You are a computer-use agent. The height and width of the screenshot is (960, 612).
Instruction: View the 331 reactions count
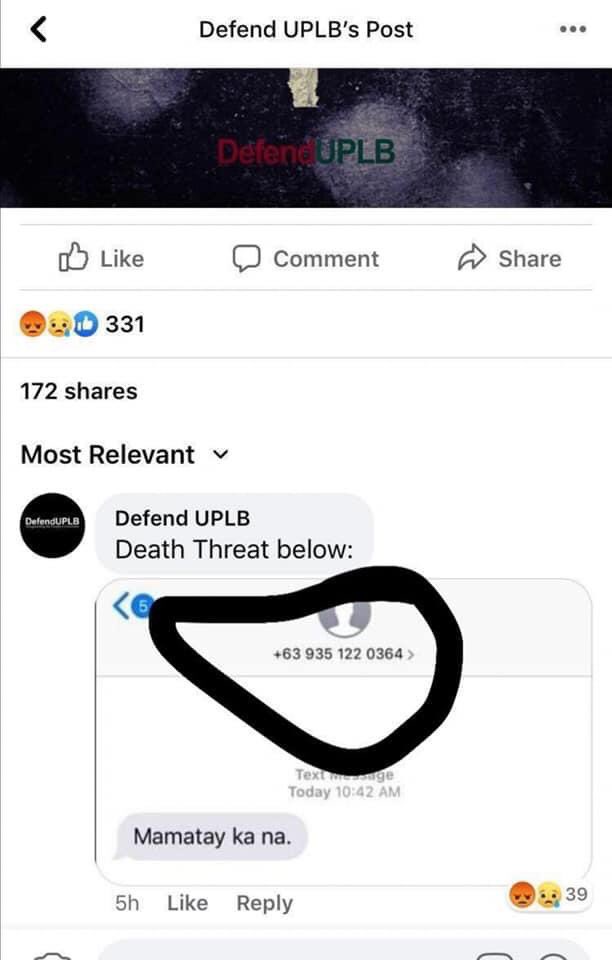(125, 324)
